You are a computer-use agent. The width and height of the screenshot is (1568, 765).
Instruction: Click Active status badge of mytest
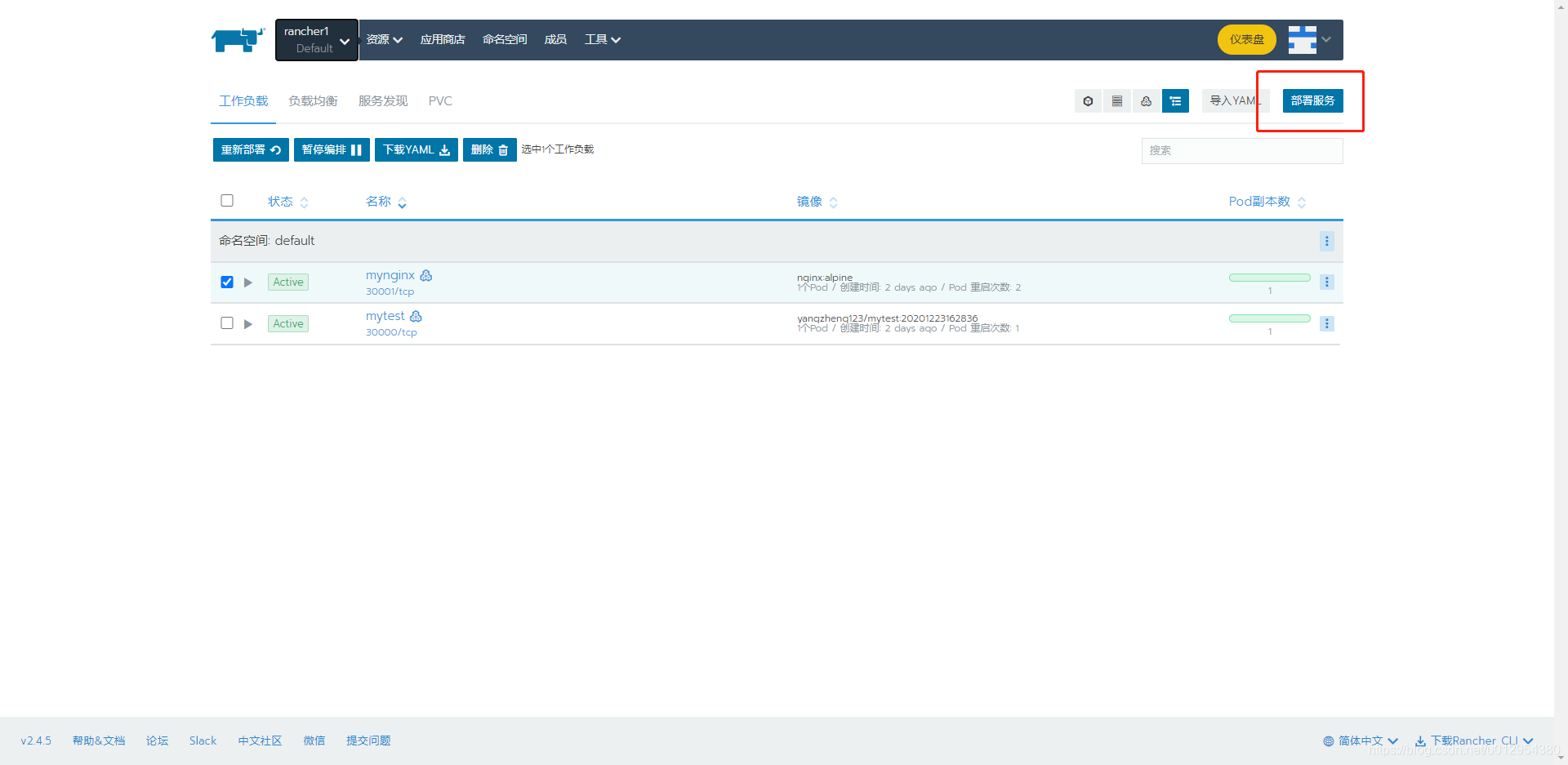click(x=288, y=324)
